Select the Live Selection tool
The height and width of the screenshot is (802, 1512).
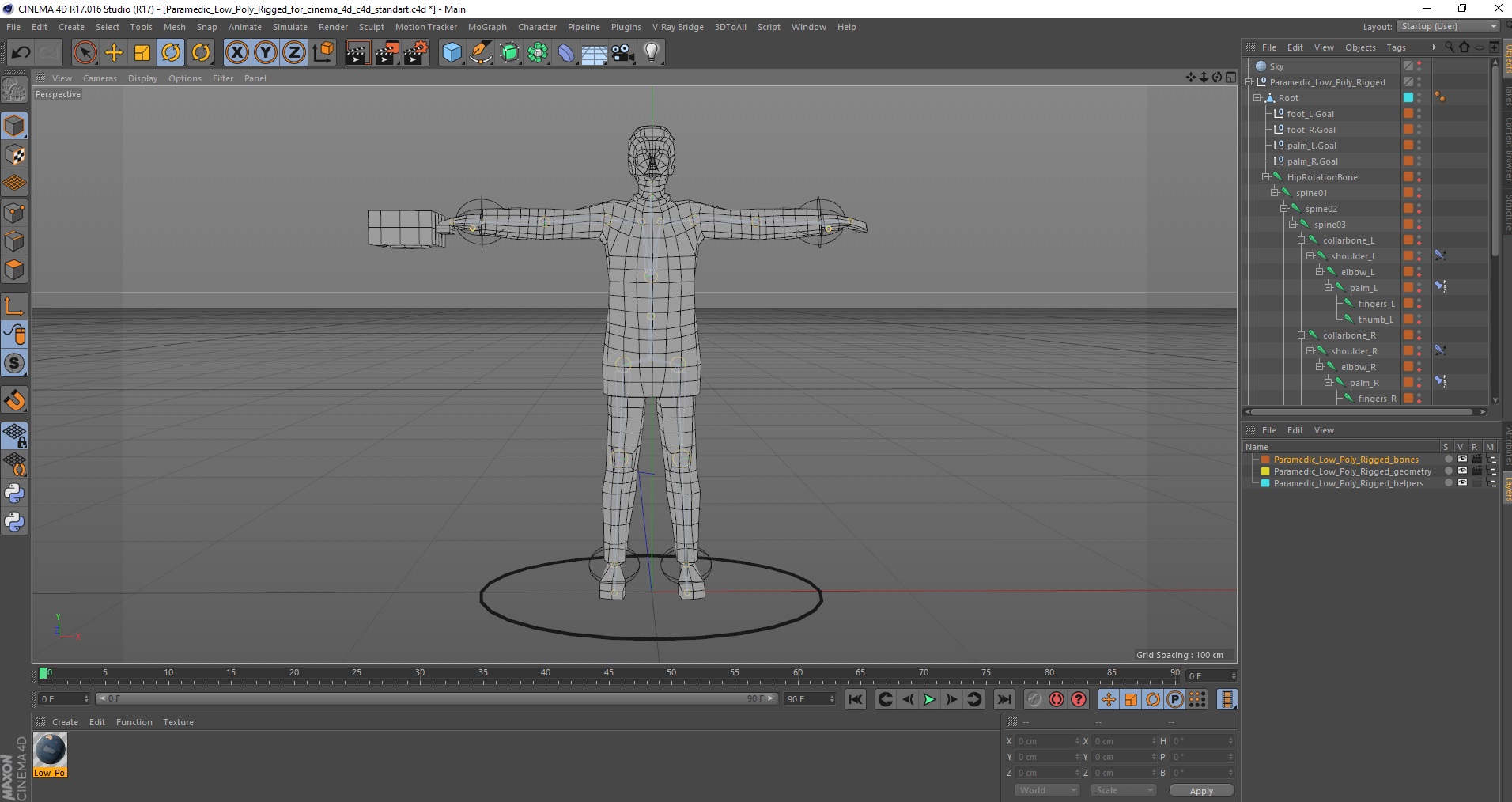coord(85,53)
